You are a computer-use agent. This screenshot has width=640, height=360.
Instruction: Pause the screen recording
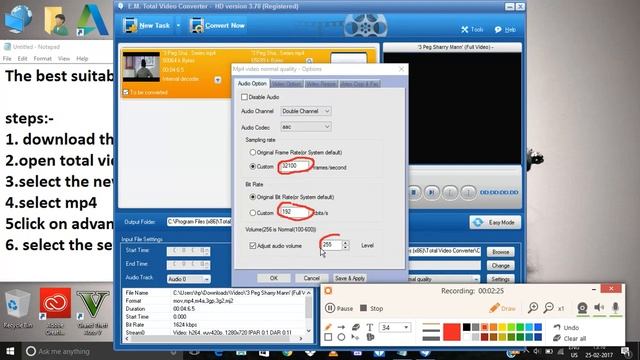click(339, 308)
